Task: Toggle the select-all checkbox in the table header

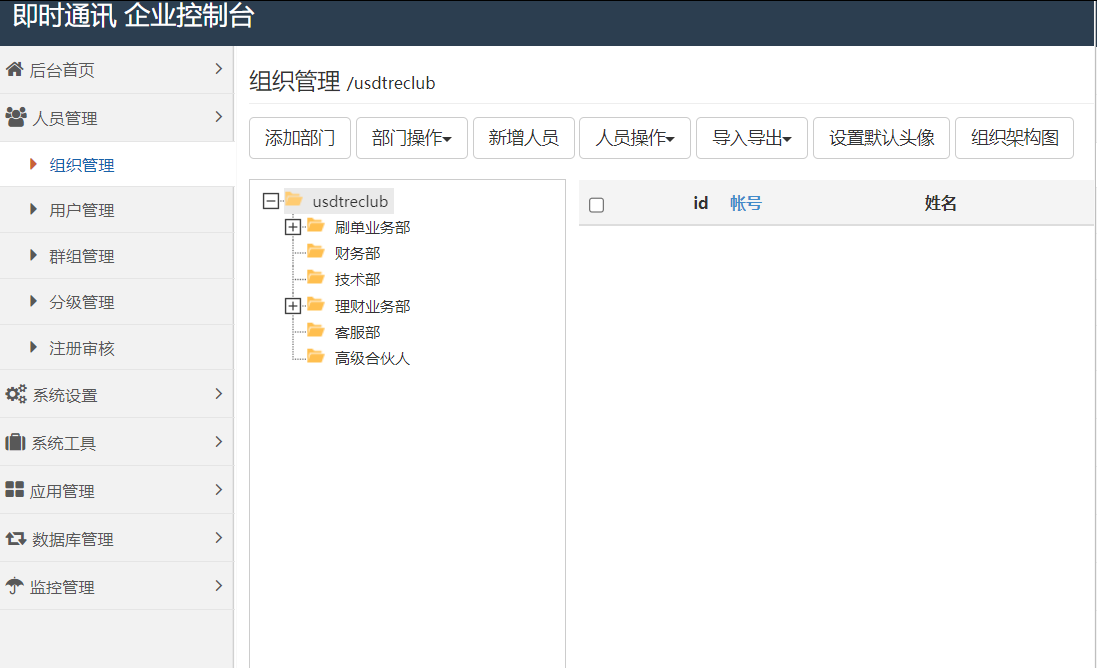Action: click(597, 204)
